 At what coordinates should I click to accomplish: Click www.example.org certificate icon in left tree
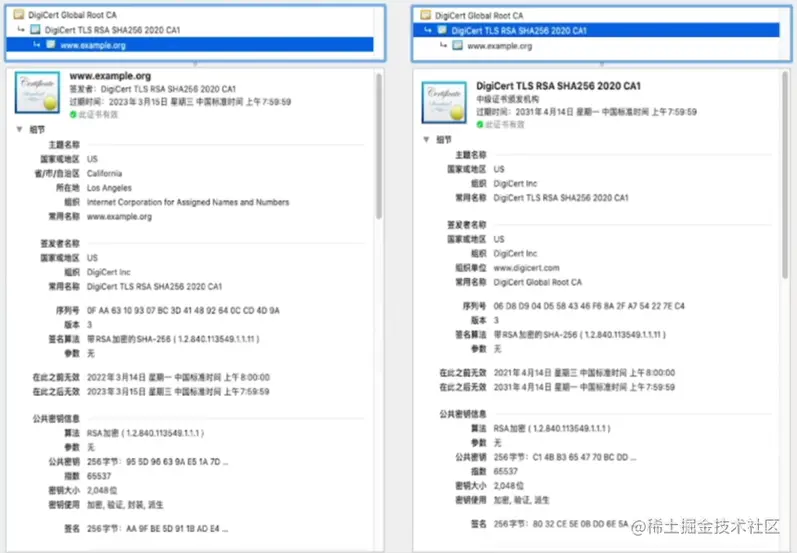(51, 45)
